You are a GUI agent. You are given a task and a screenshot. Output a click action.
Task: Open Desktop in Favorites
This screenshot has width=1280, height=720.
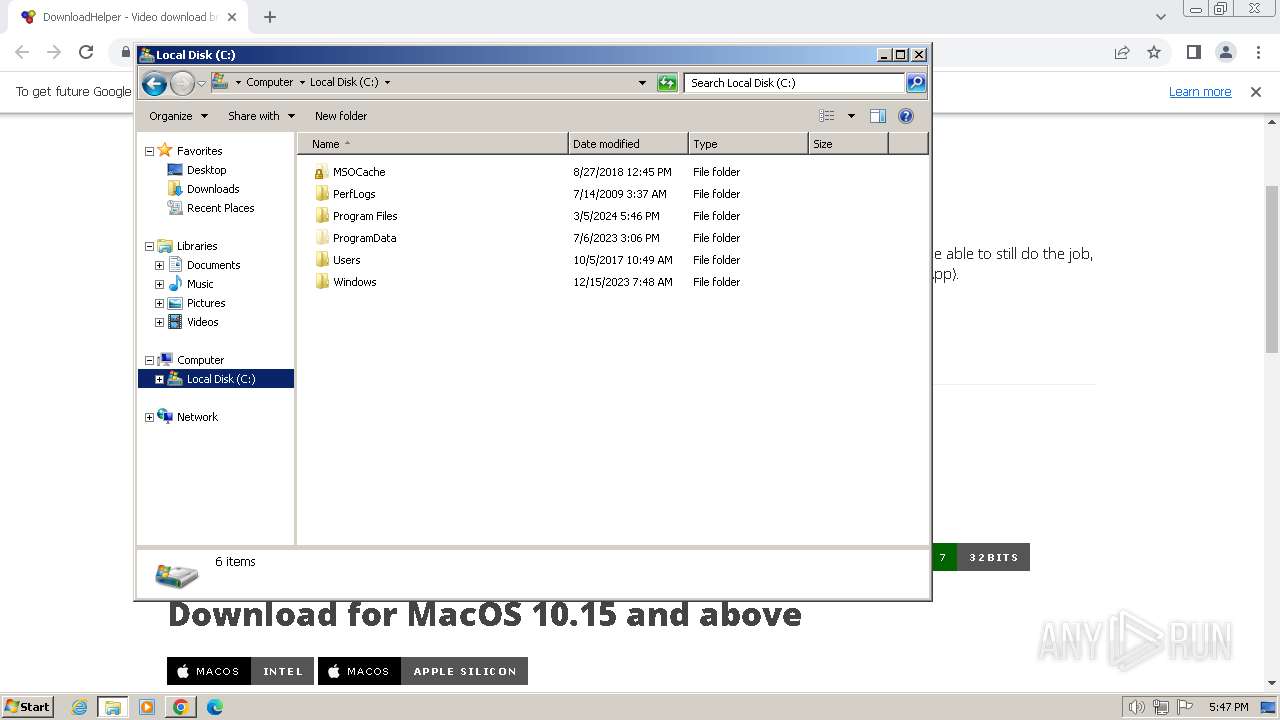tap(207, 170)
